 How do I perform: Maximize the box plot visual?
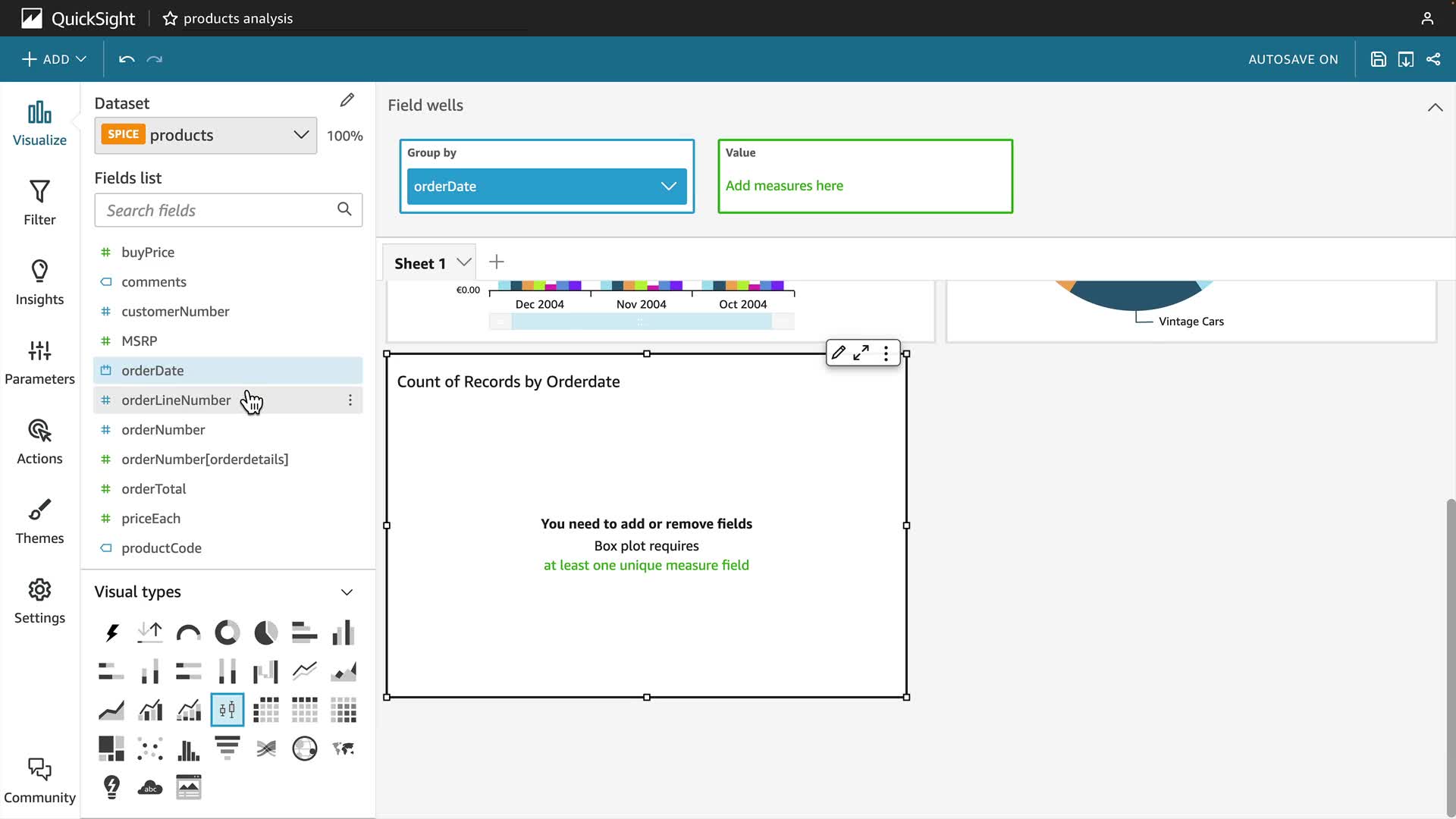click(861, 353)
